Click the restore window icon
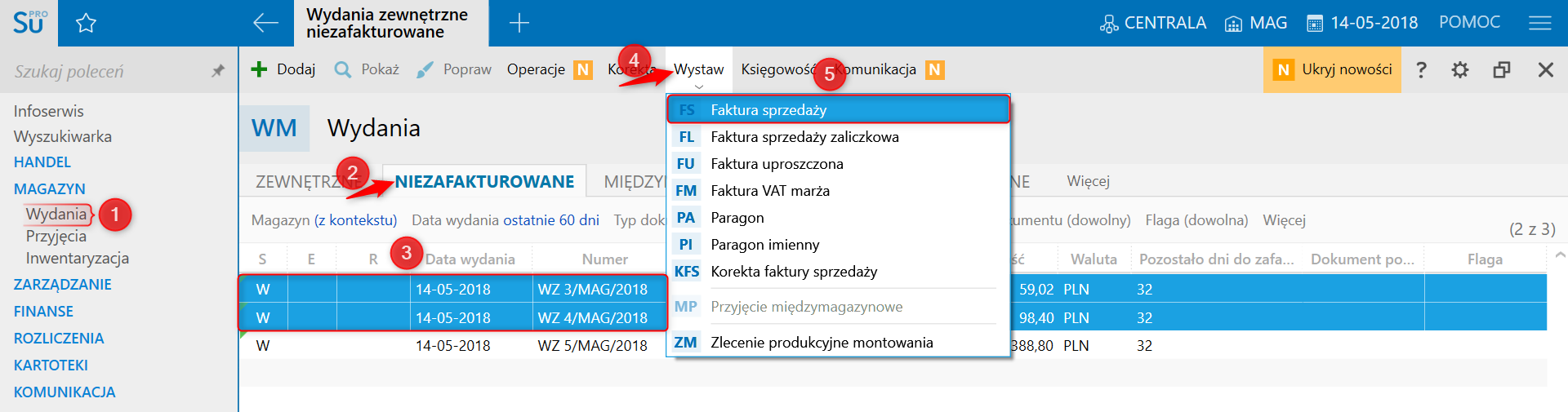 (1502, 69)
